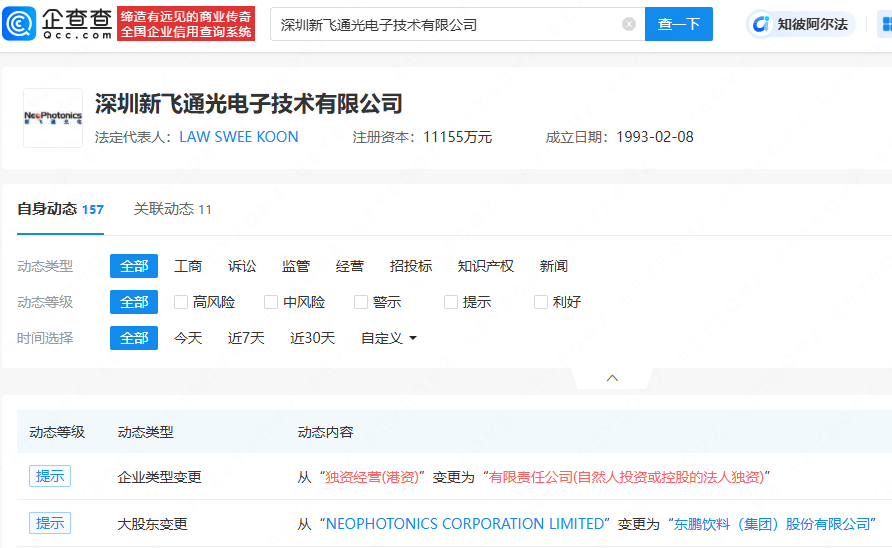Click the 动态等级 column header
Viewport: 892px width, 548px height.
click(x=57, y=432)
